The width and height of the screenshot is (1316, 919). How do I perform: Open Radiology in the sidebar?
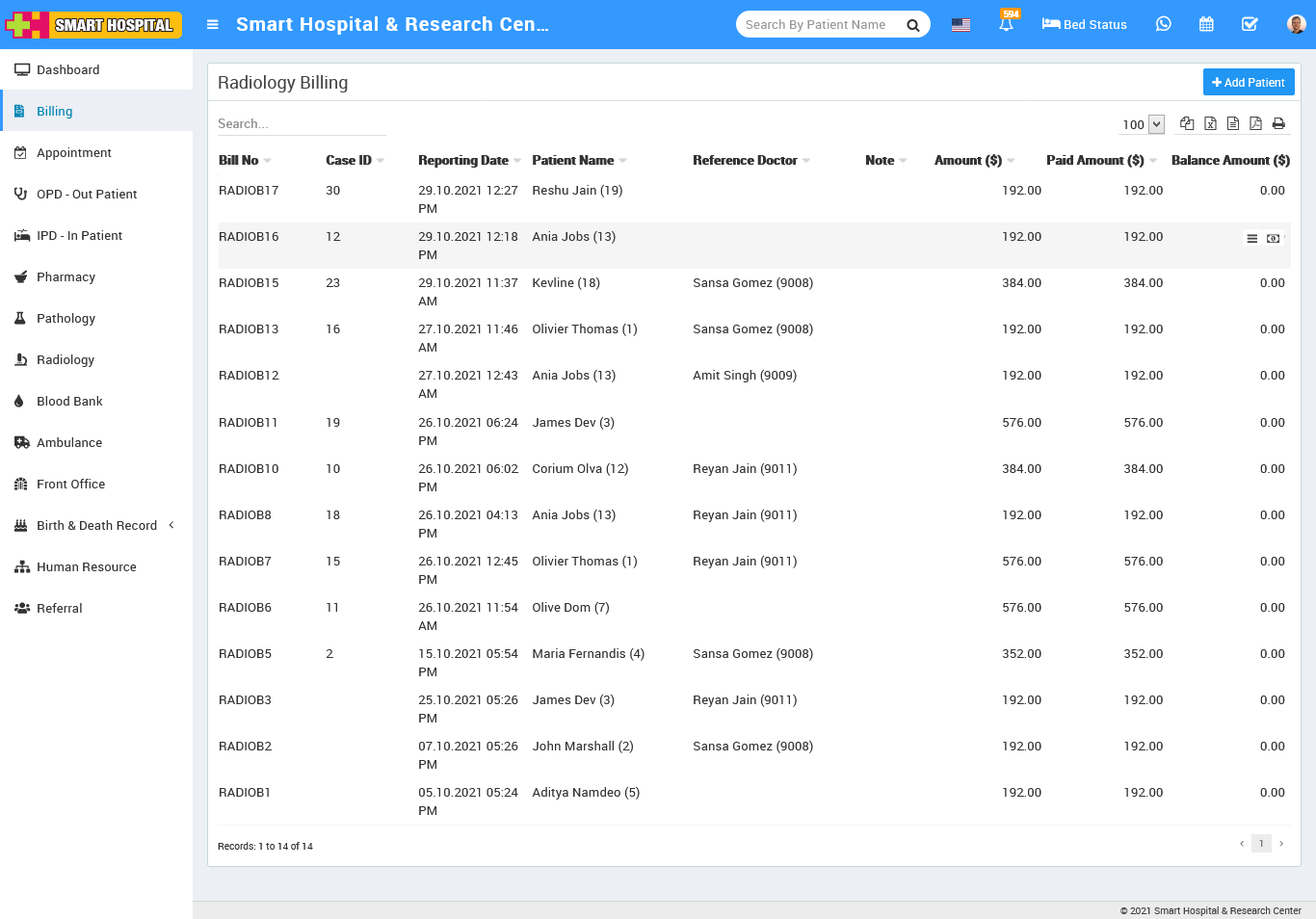click(x=96, y=359)
